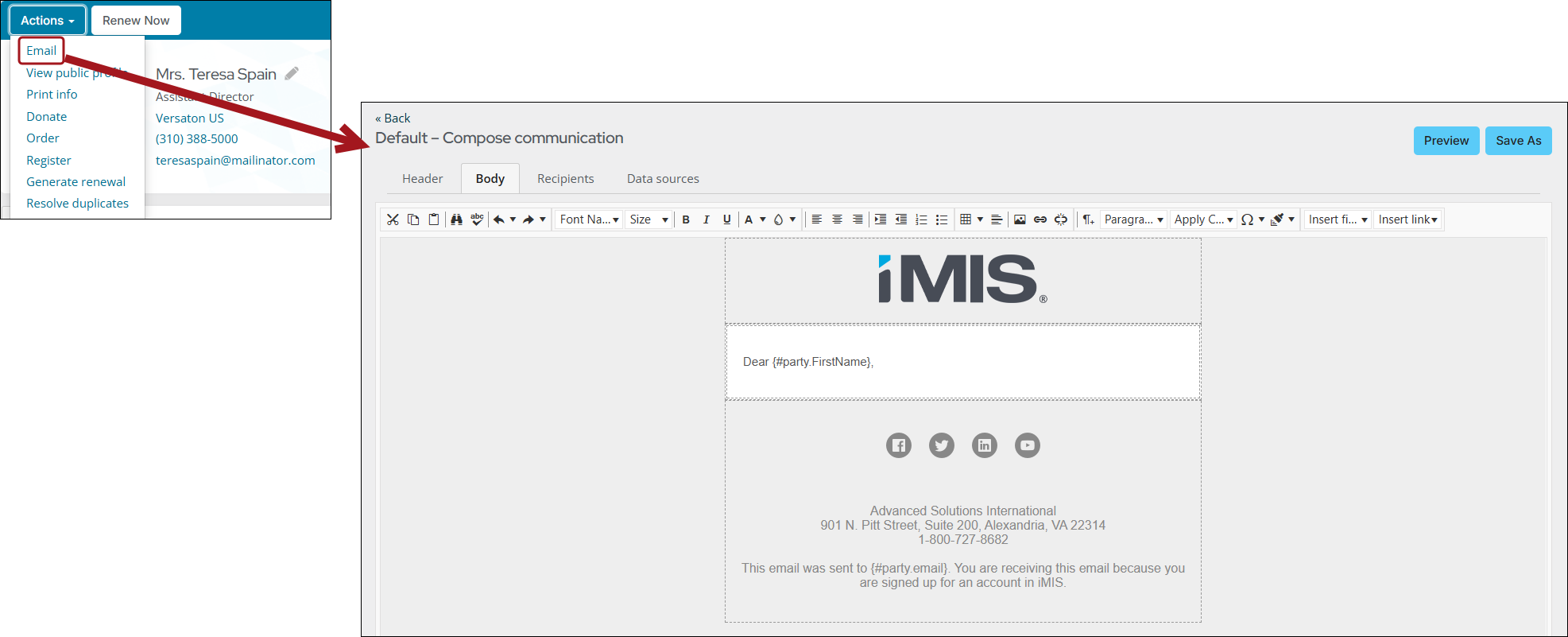Click the Facebook icon in email footer
The image size is (1568, 637).
tap(899, 445)
